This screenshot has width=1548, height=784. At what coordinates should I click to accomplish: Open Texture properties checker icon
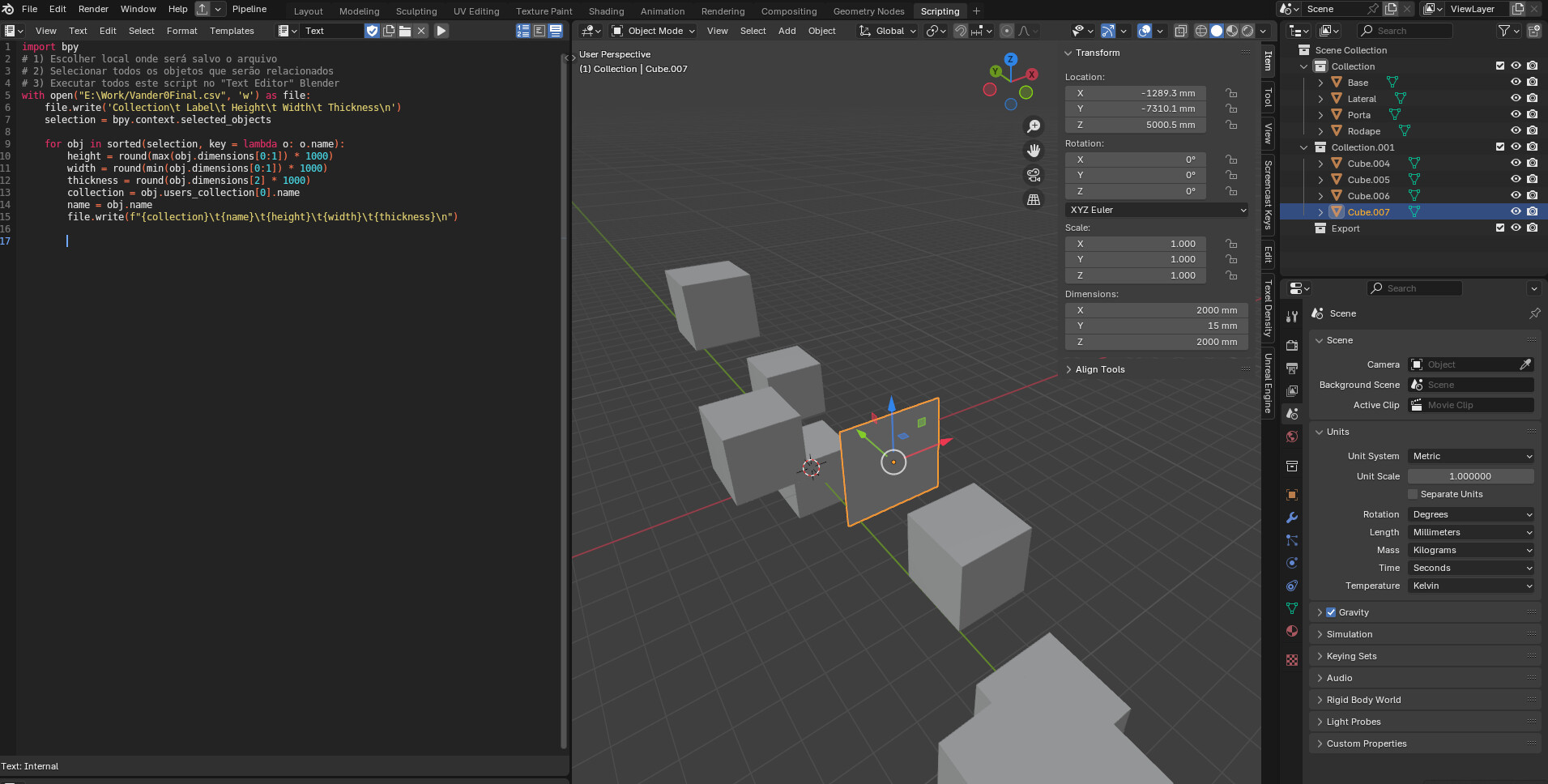(x=1292, y=660)
